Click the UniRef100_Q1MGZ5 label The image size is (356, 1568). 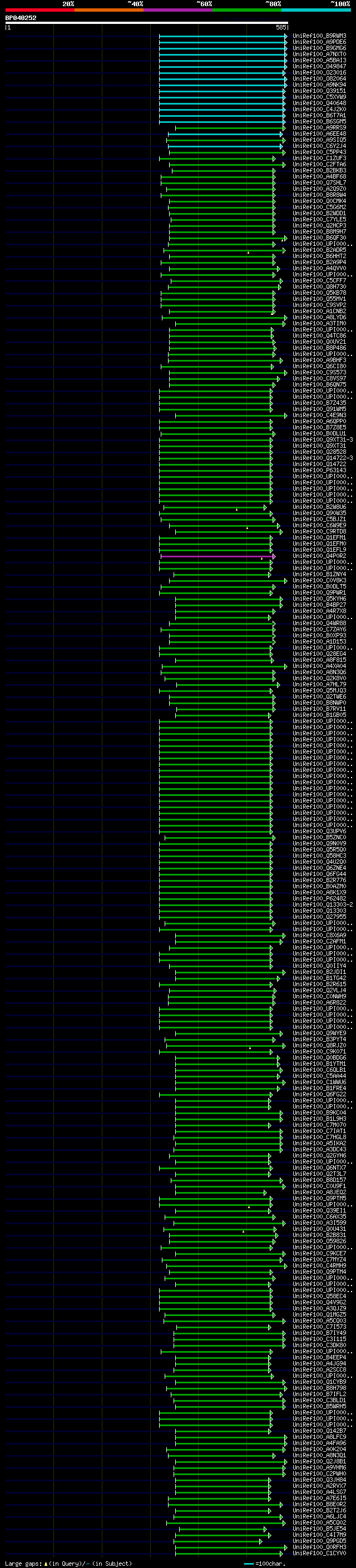click(x=319, y=1314)
